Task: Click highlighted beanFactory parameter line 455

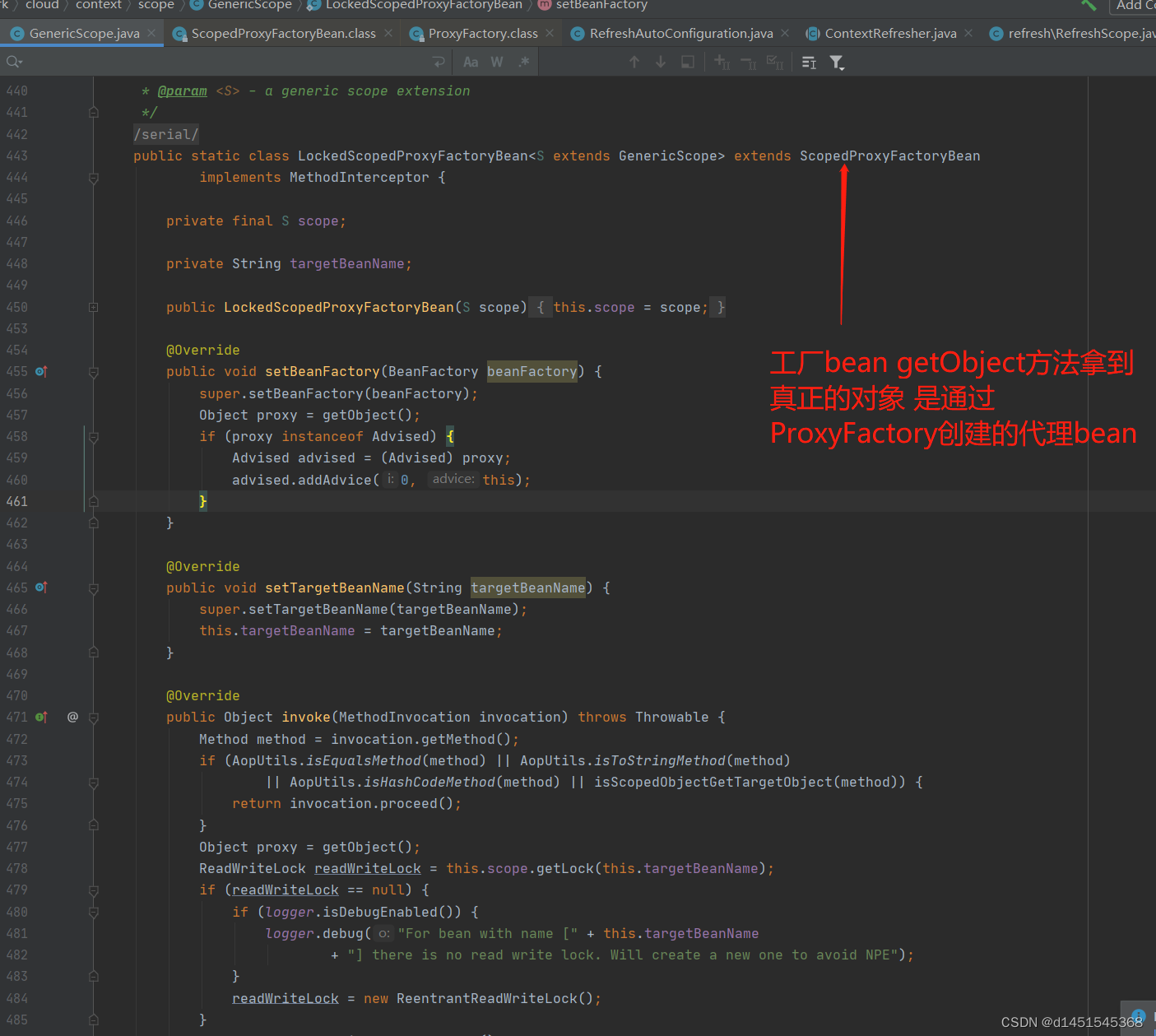Action: [x=532, y=372]
